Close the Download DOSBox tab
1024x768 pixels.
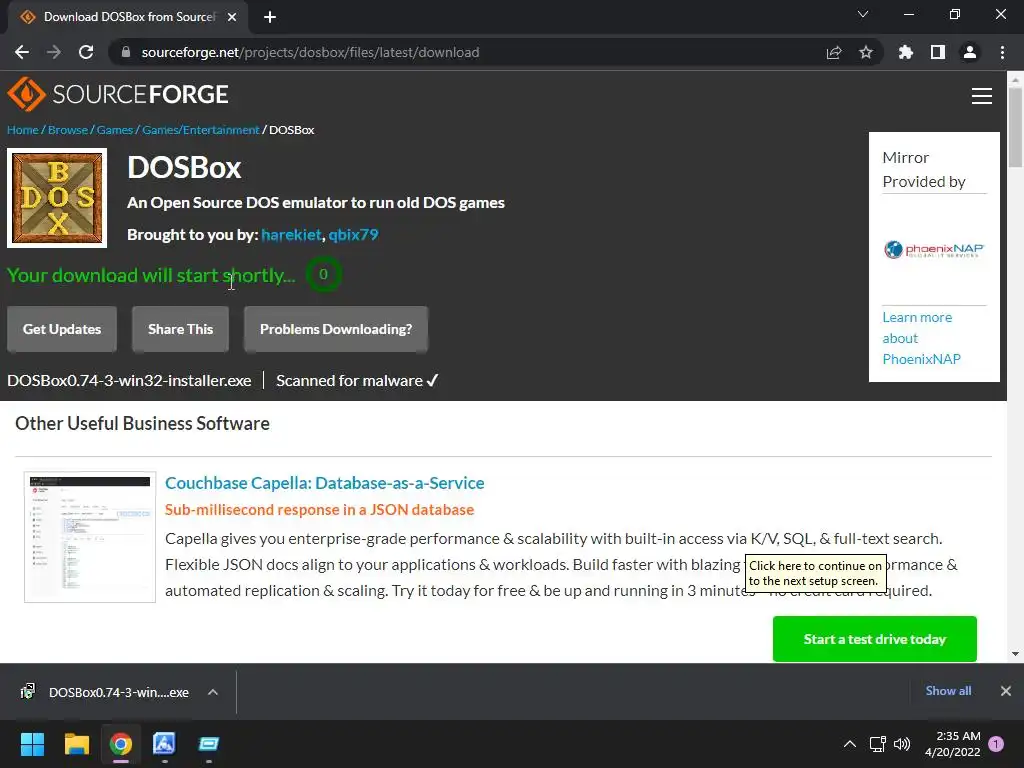232,17
